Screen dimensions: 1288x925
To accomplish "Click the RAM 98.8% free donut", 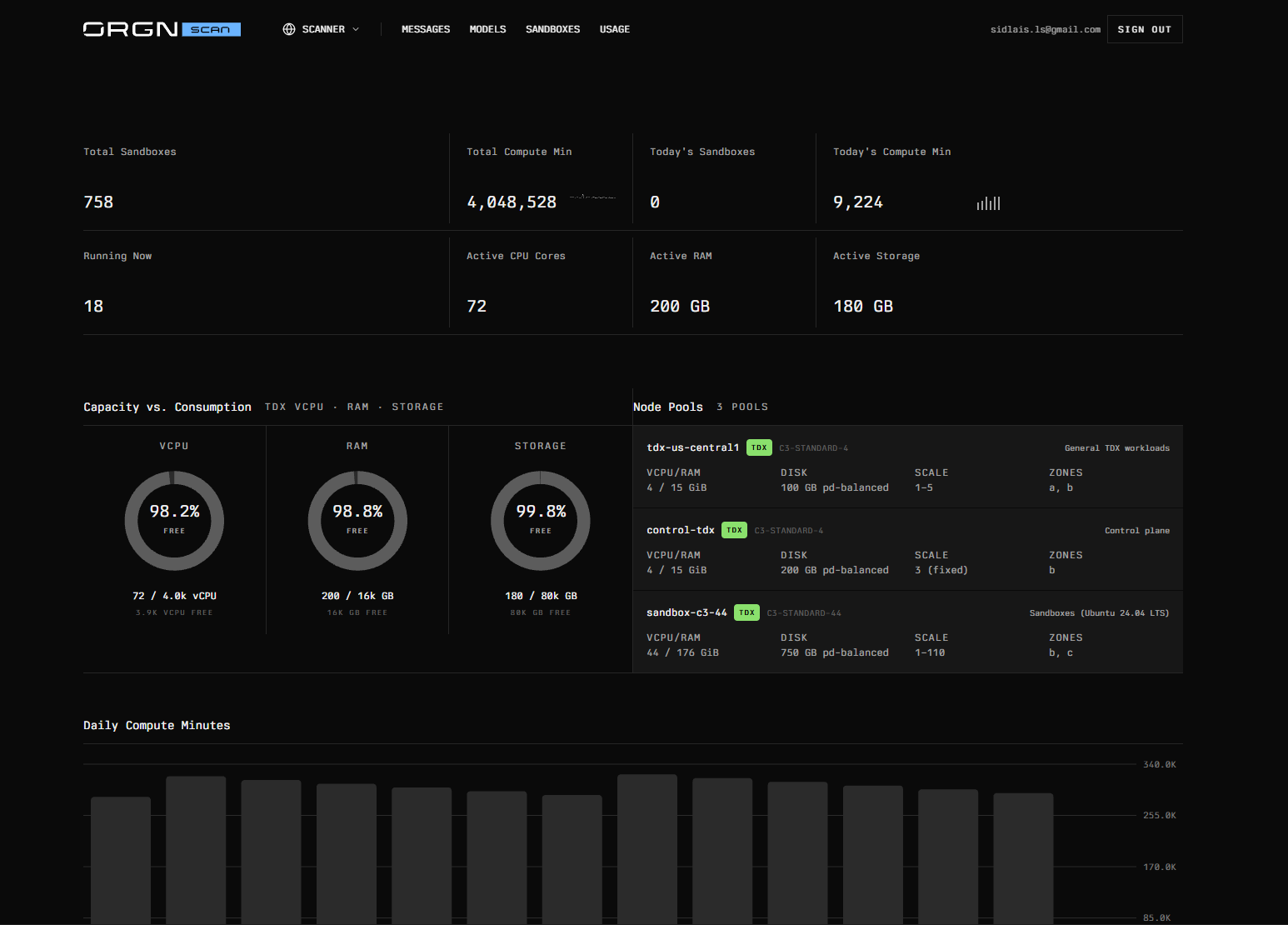I will [x=357, y=521].
